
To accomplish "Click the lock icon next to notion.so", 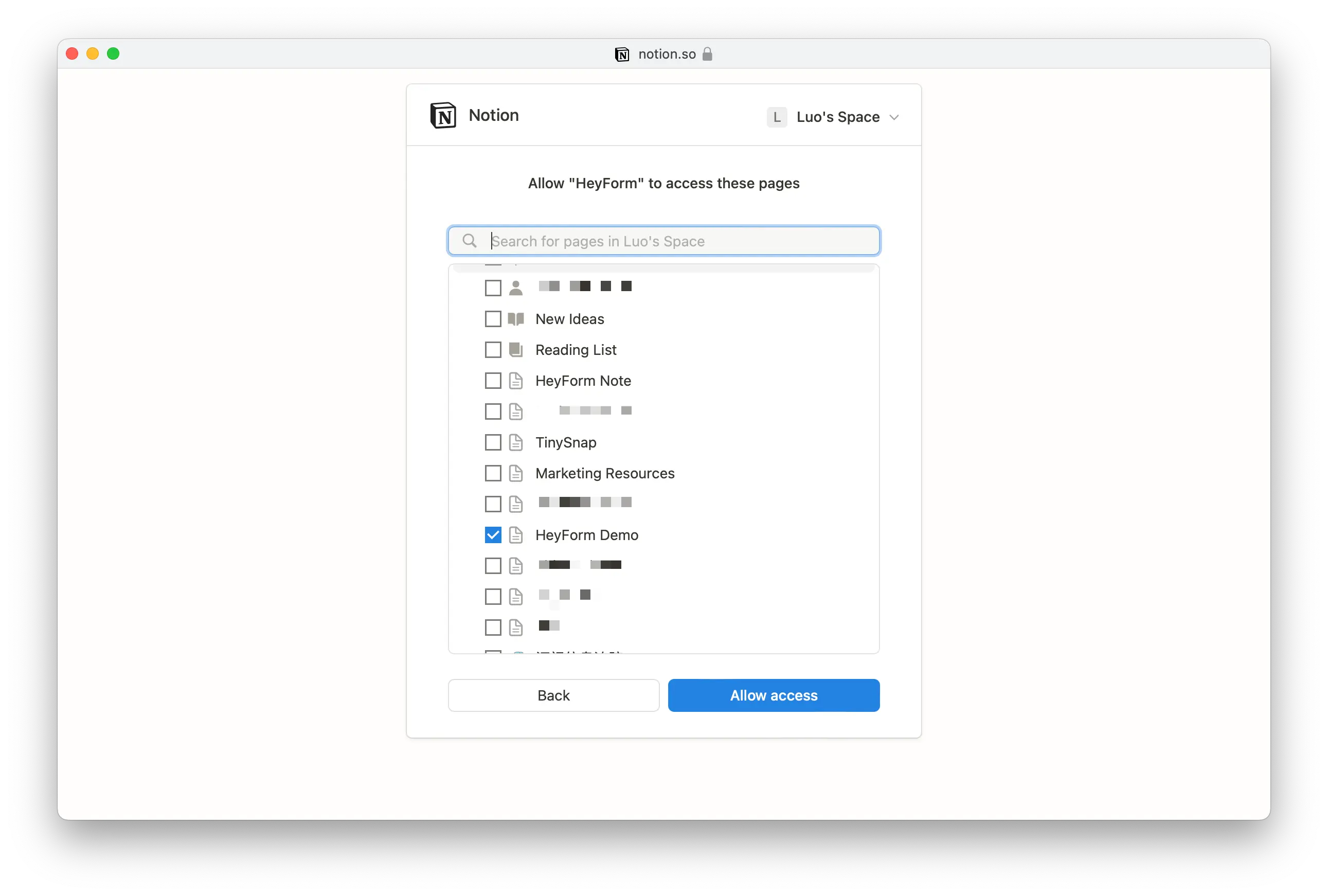I will [x=707, y=53].
